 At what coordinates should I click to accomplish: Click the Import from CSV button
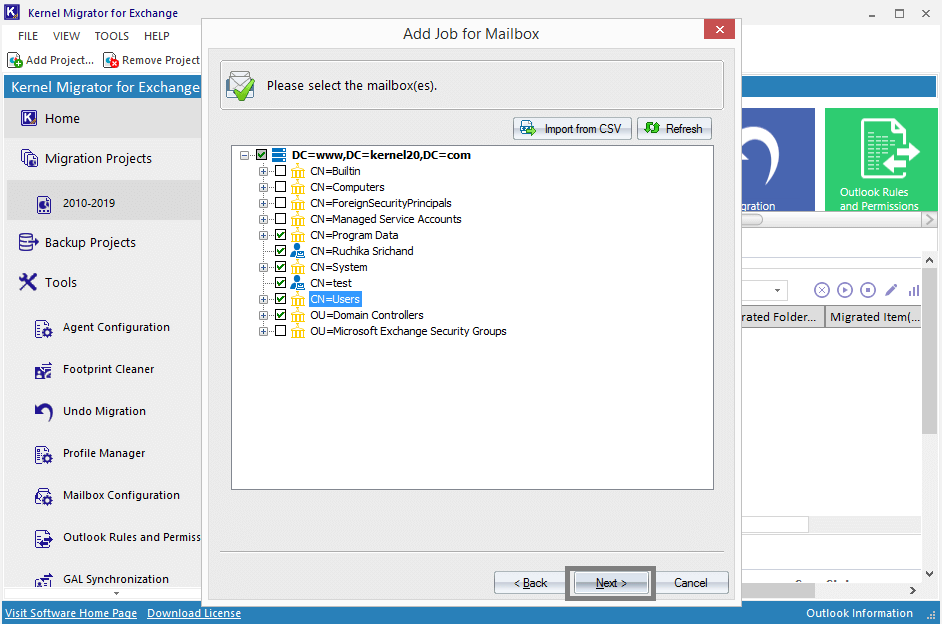[x=572, y=129]
